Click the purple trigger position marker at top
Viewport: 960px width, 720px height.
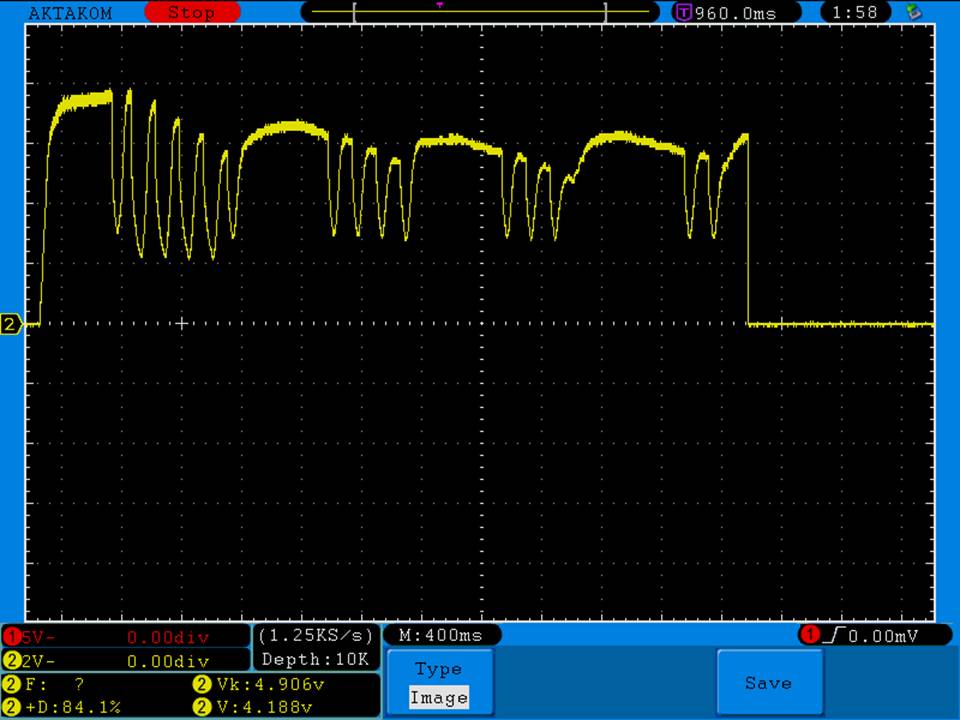[439, 5]
